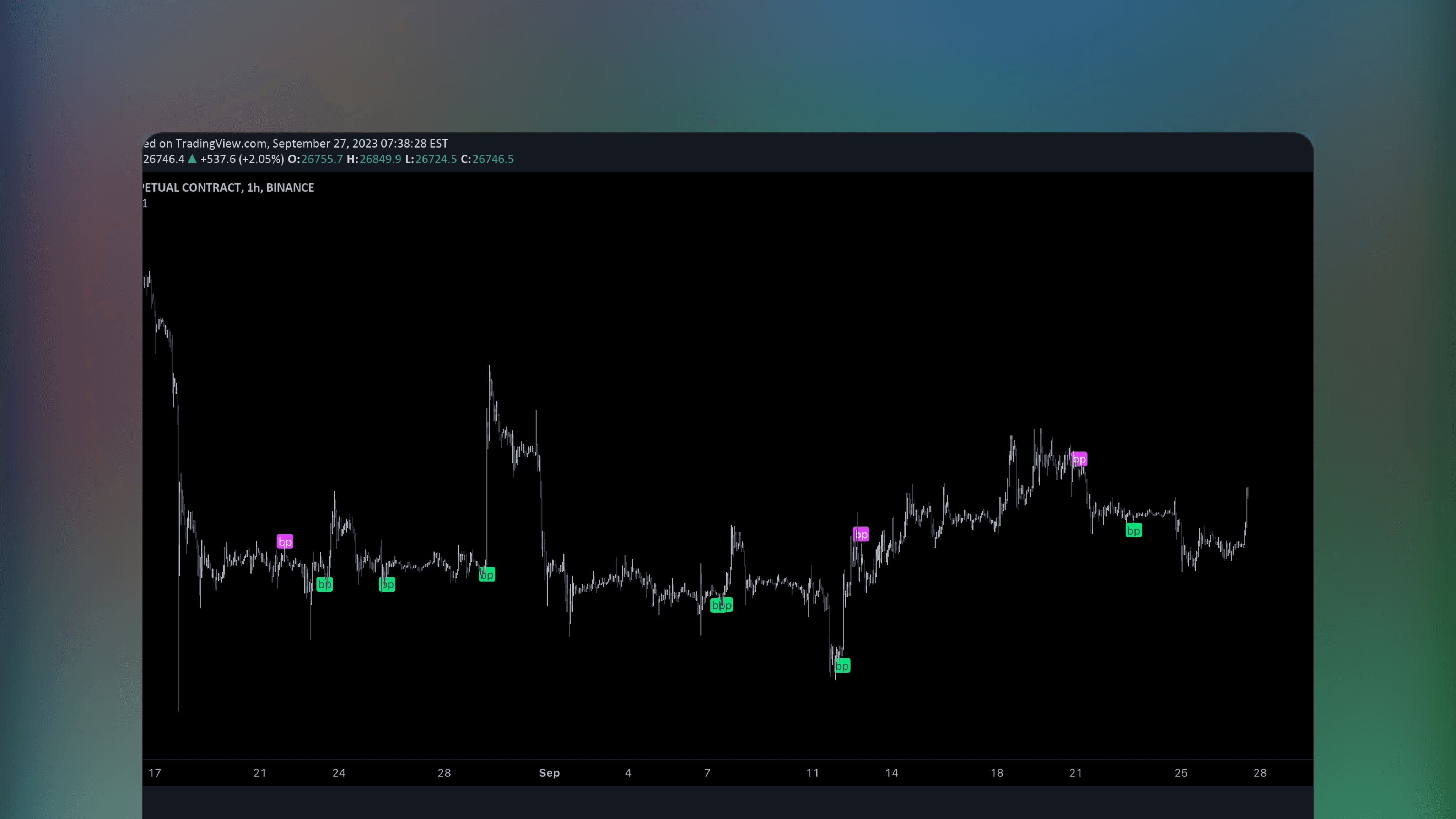This screenshot has width=1456, height=819.
Task: Click the green bp marker near September 24
Action: 1134,530
